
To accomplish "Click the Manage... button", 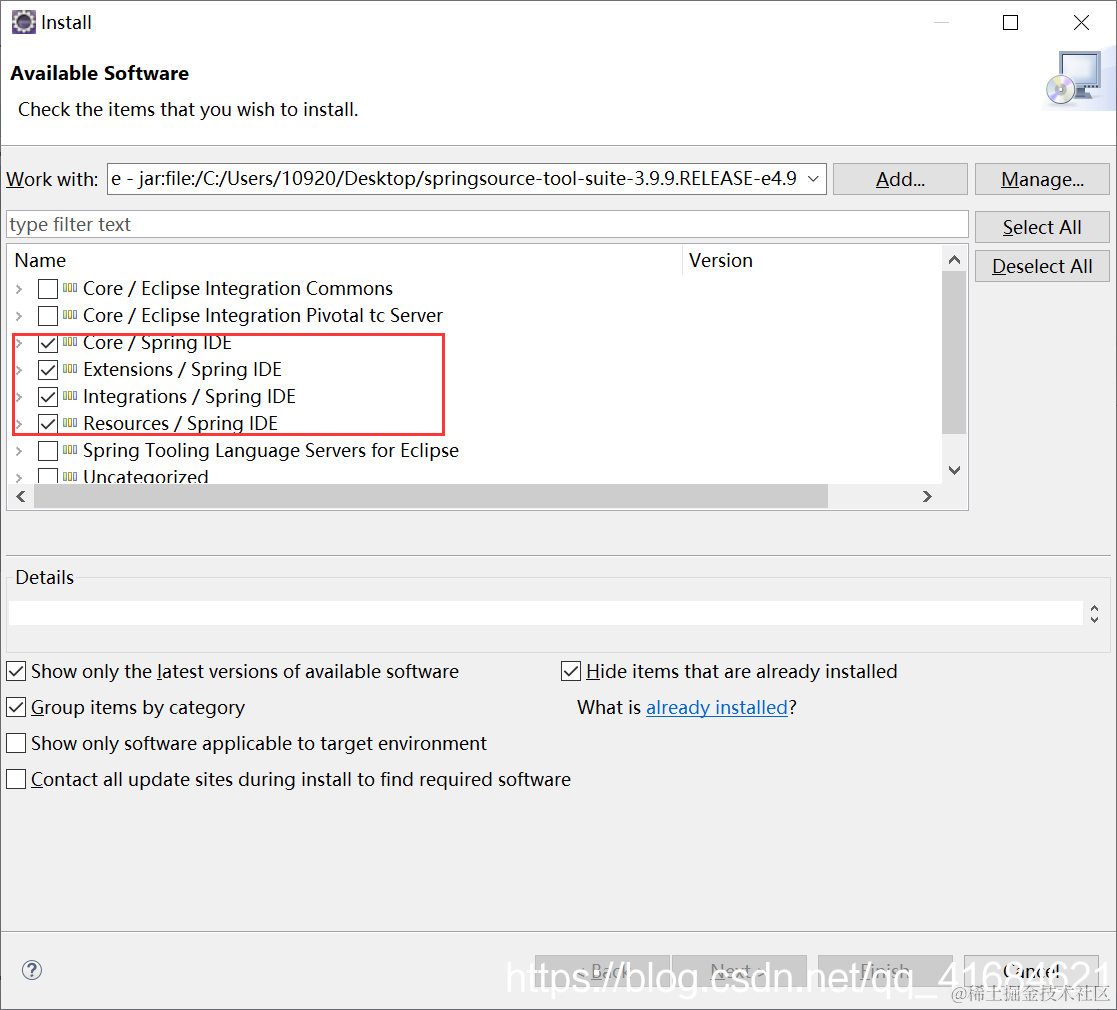I will [x=1041, y=179].
